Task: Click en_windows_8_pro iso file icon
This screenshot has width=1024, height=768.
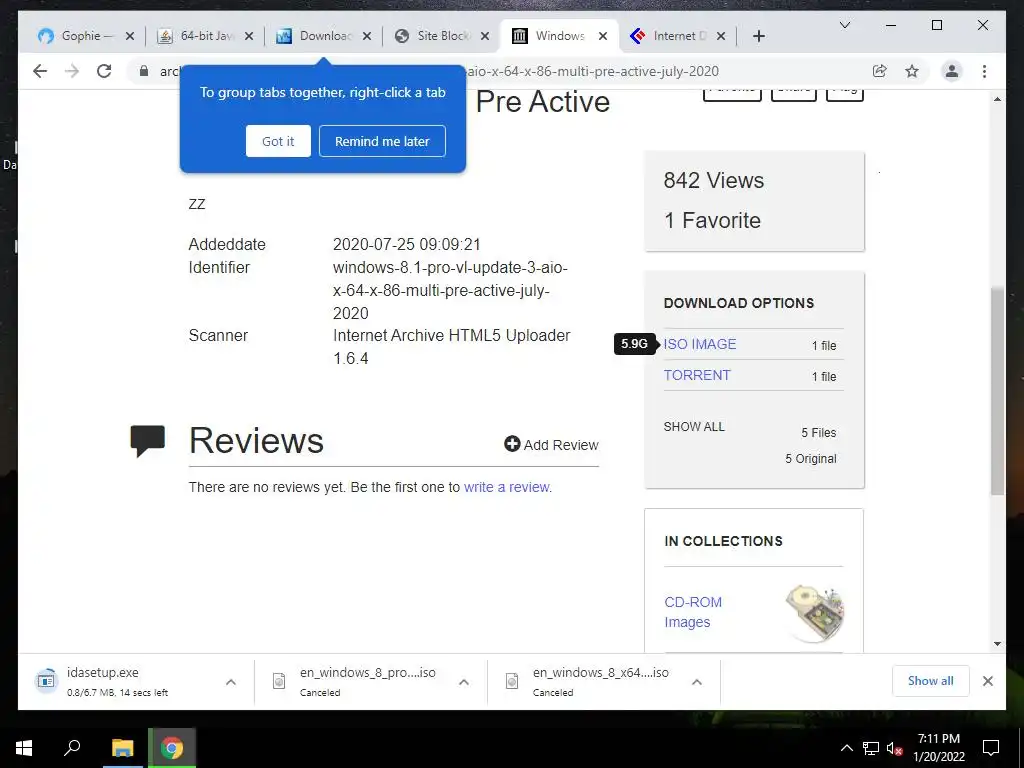Action: click(279, 681)
